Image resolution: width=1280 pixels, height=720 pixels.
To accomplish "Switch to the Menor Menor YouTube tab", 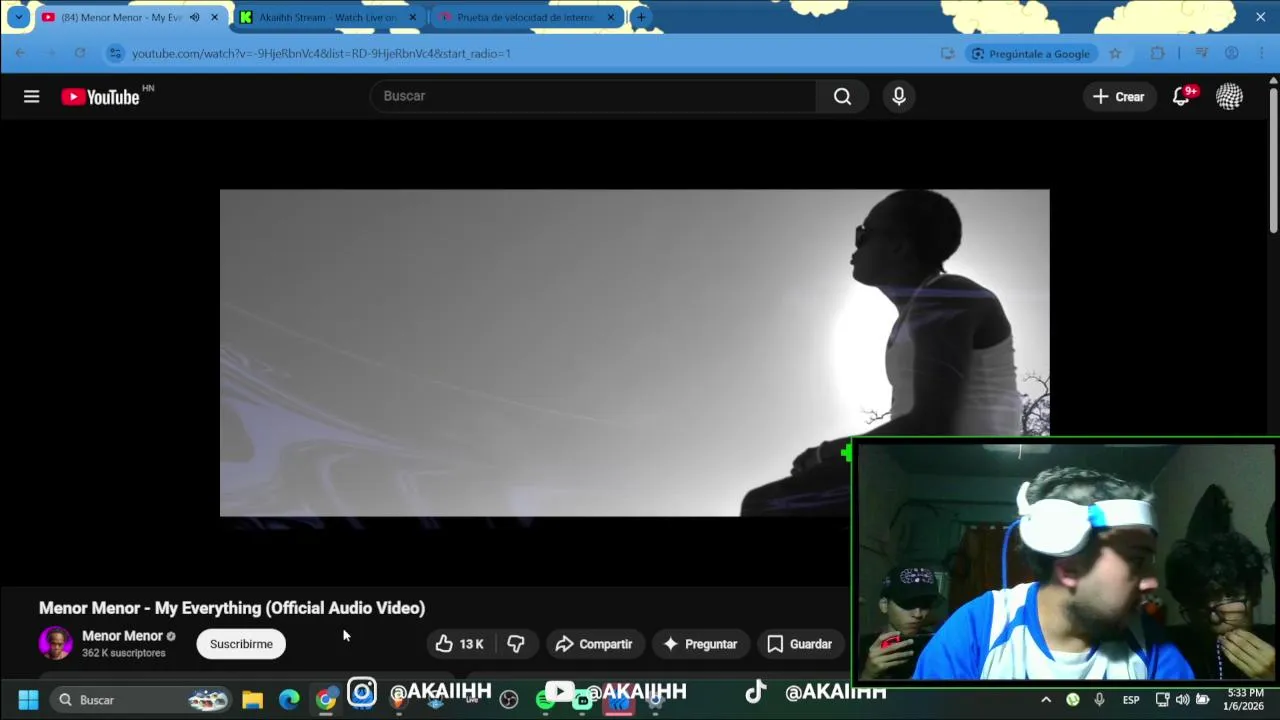I will click(x=120, y=17).
